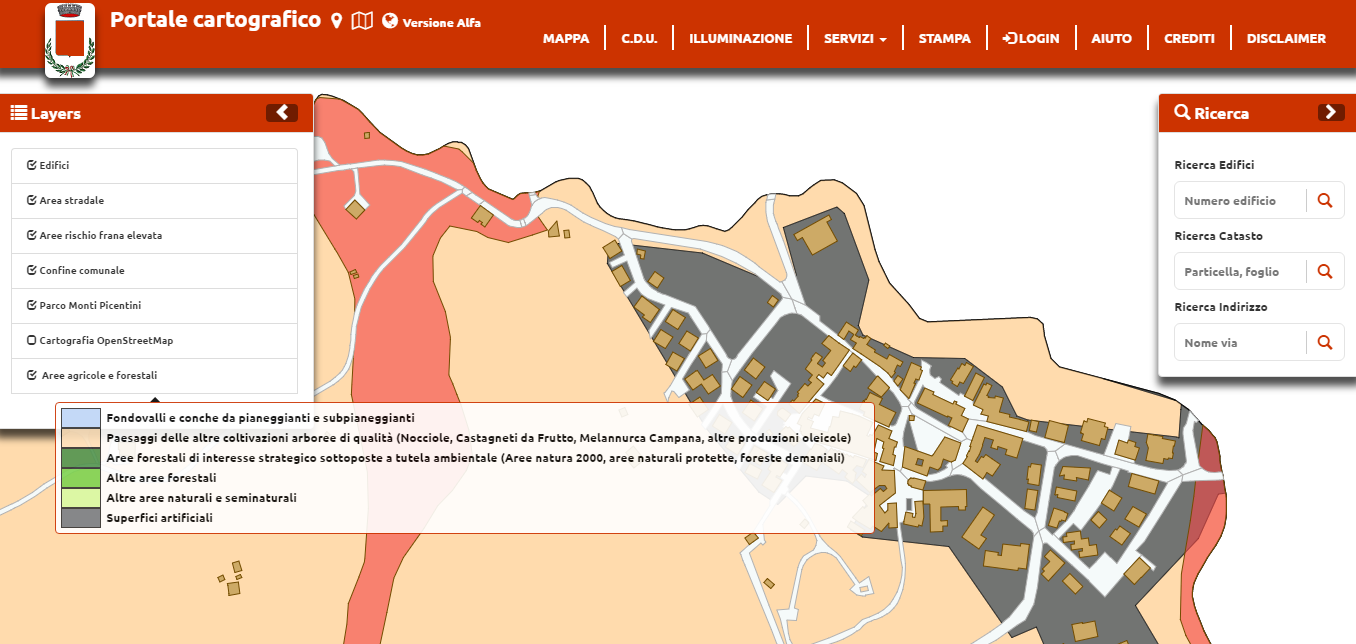
Task: Select ILLUMINAZIONE in the top navigation
Action: (x=740, y=39)
